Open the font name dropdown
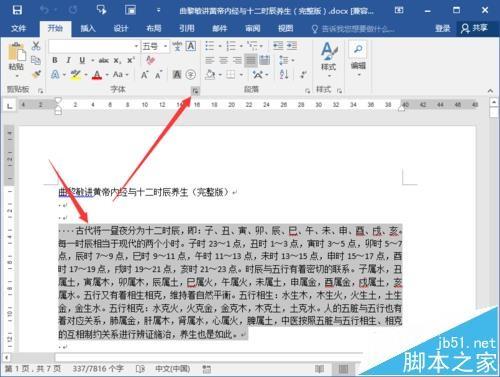 (136, 46)
